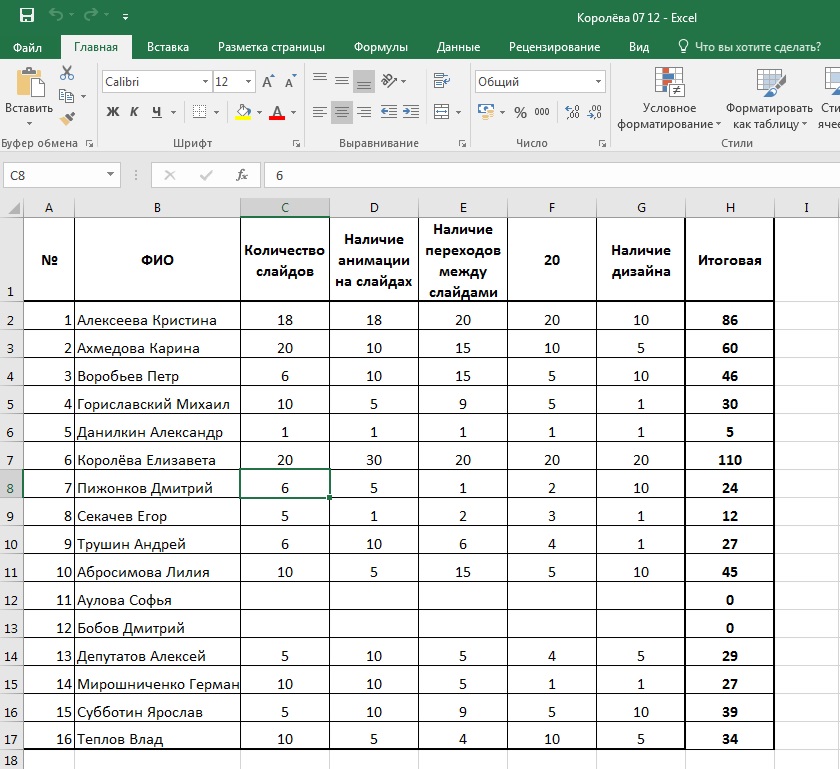Switch to the Формулы tab
Image resolution: width=840 pixels, height=769 pixels.
380,47
